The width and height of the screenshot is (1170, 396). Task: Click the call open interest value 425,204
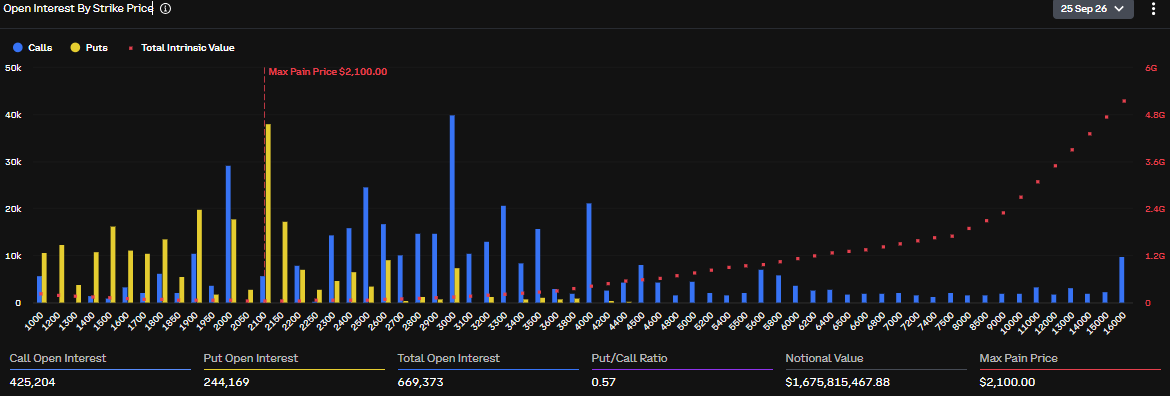tap(32, 383)
